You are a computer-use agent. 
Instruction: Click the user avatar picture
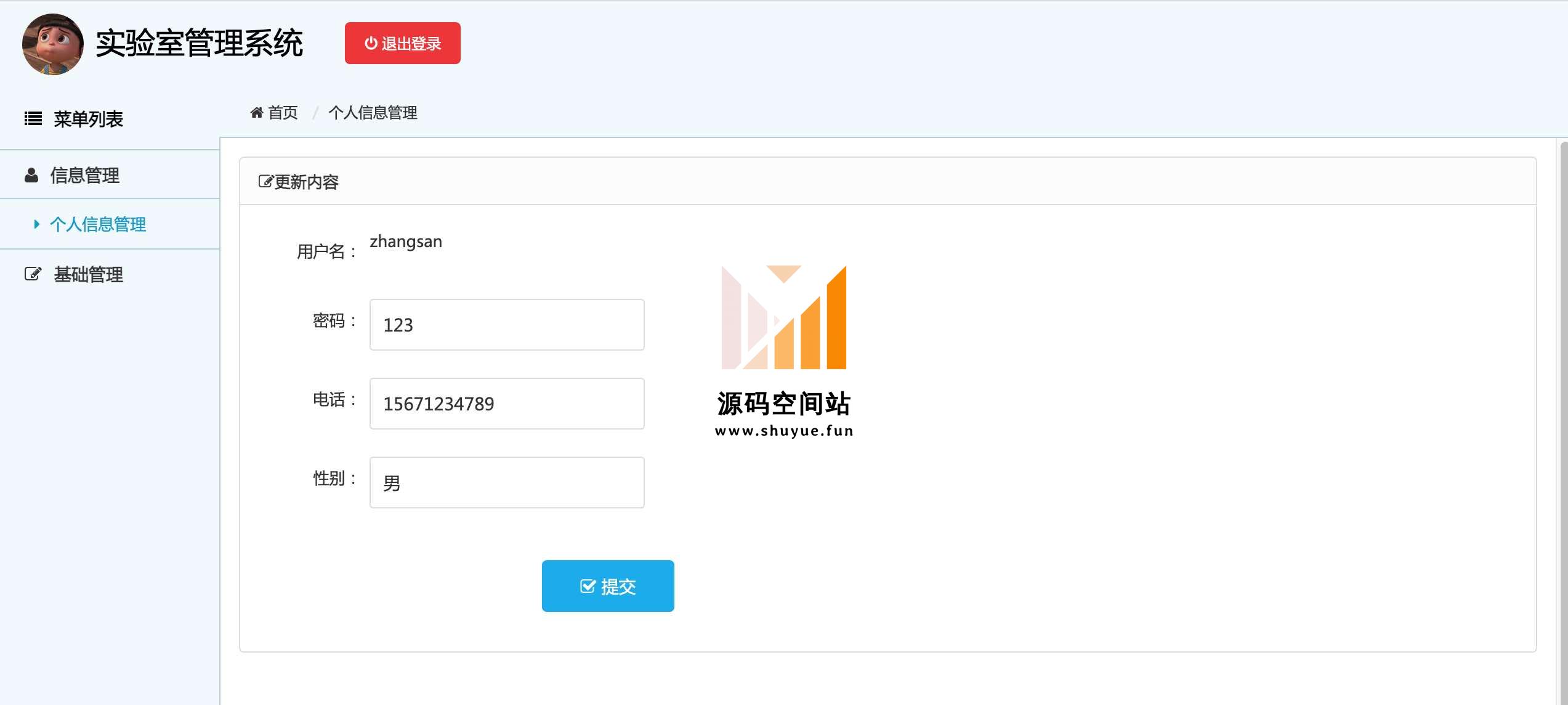(53, 44)
